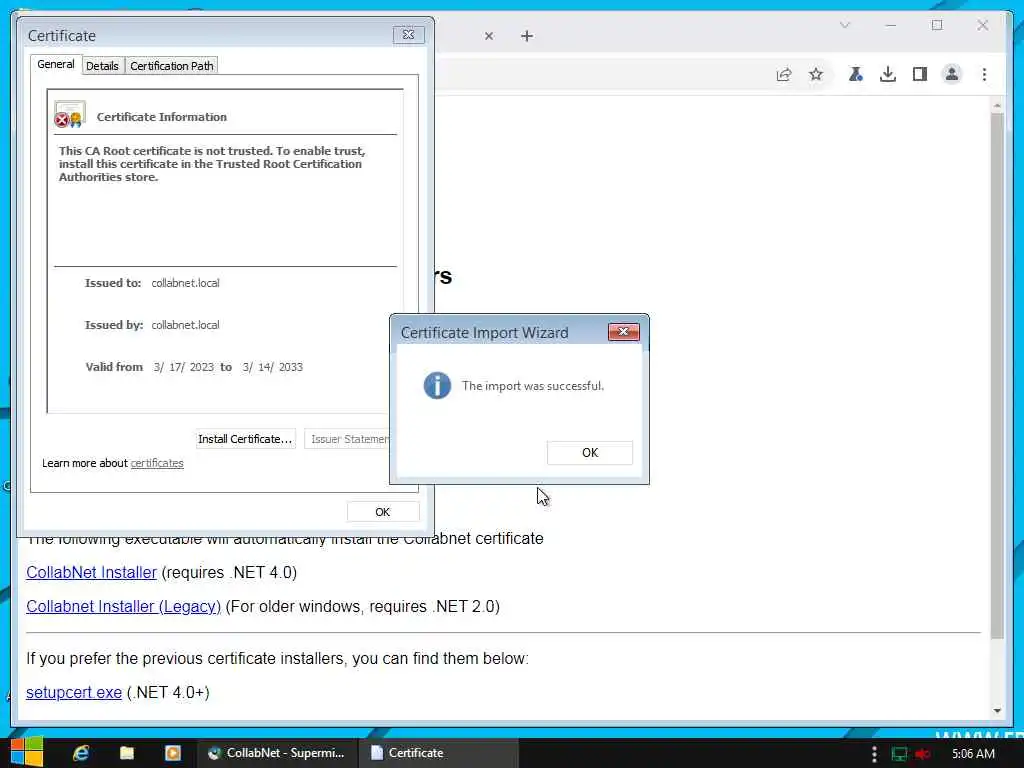Image resolution: width=1024 pixels, height=768 pixels.
Task: Download the CollabNet Installer
Action: (91, 572)
